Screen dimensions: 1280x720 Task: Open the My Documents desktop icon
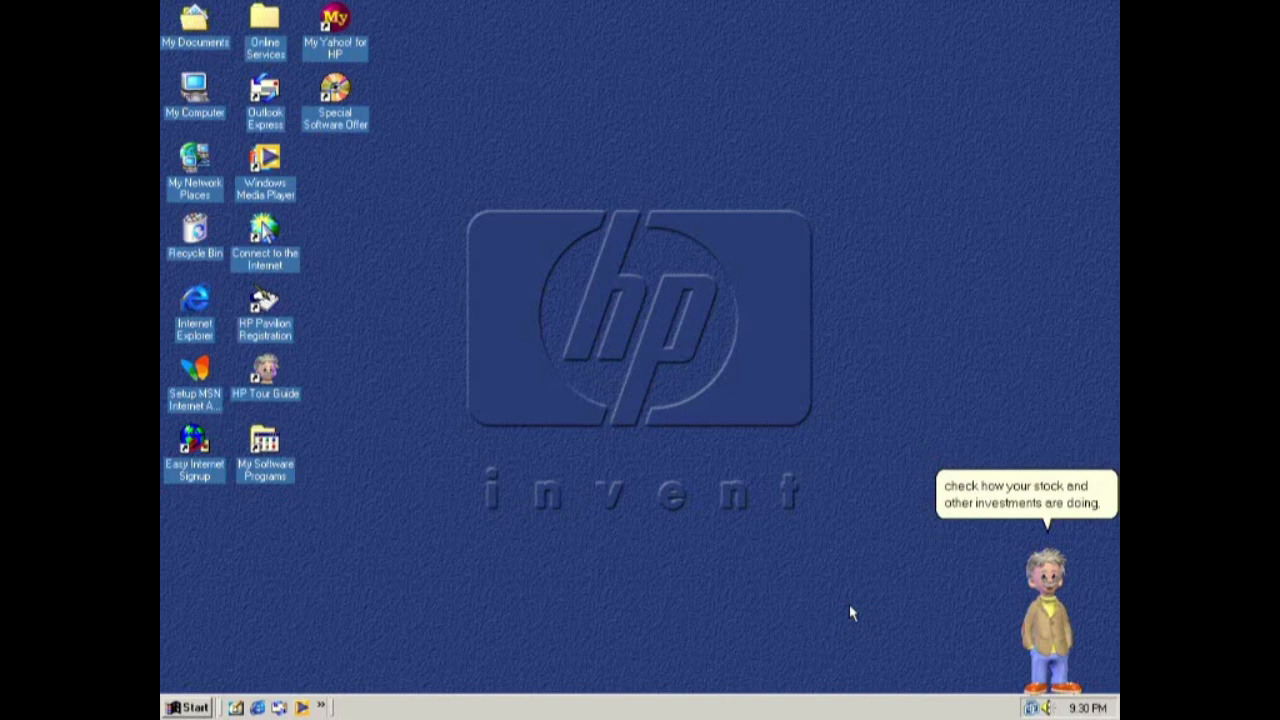195,27
